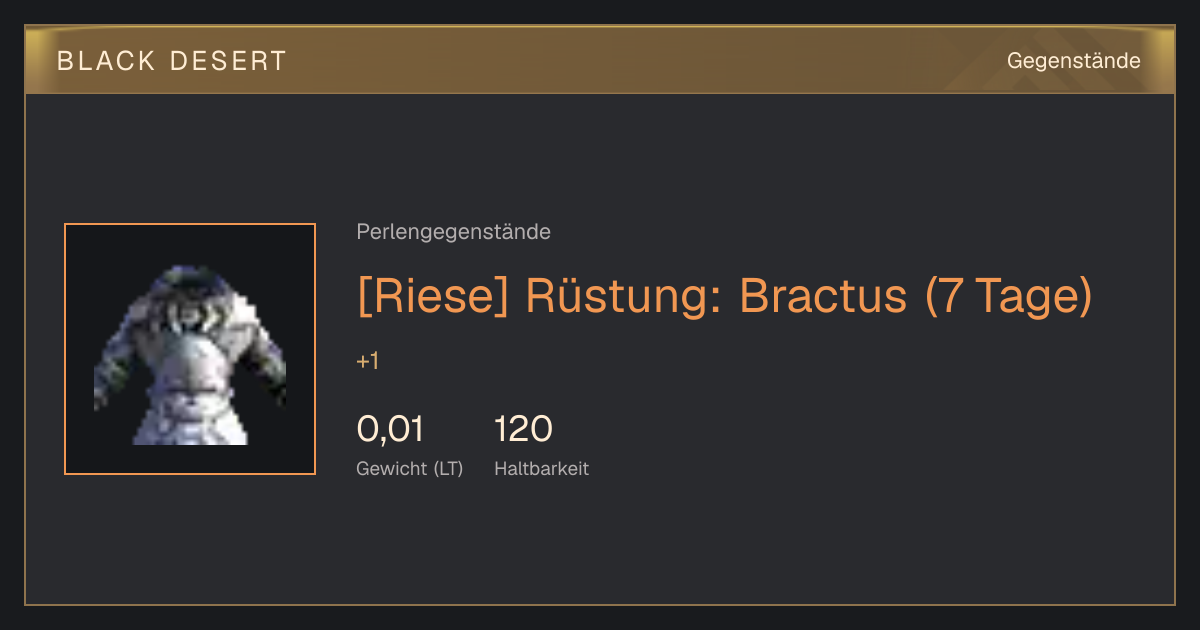Click the word DESERT in the header
This screenshot has height=630, width=1200.
tap(228, 61)
